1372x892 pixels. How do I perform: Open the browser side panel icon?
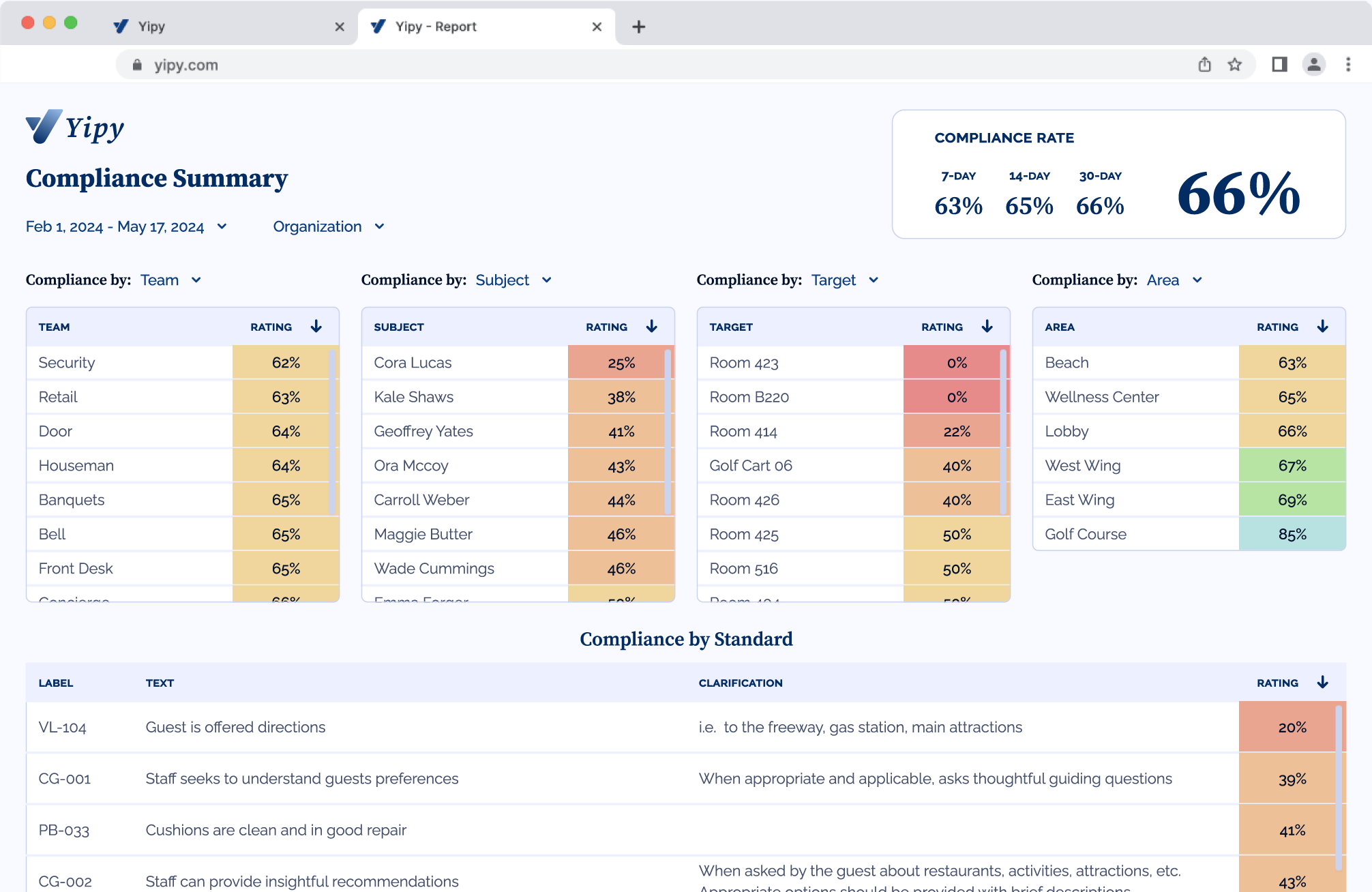(1279, 65)
